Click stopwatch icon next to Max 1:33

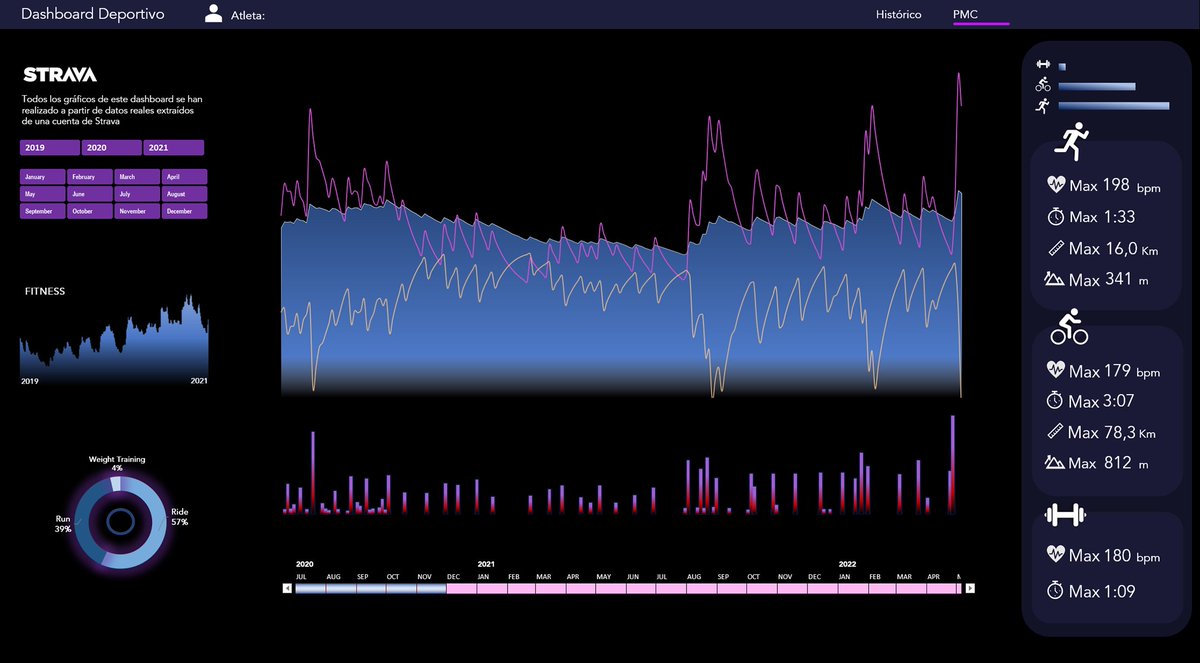[1056, 216]
